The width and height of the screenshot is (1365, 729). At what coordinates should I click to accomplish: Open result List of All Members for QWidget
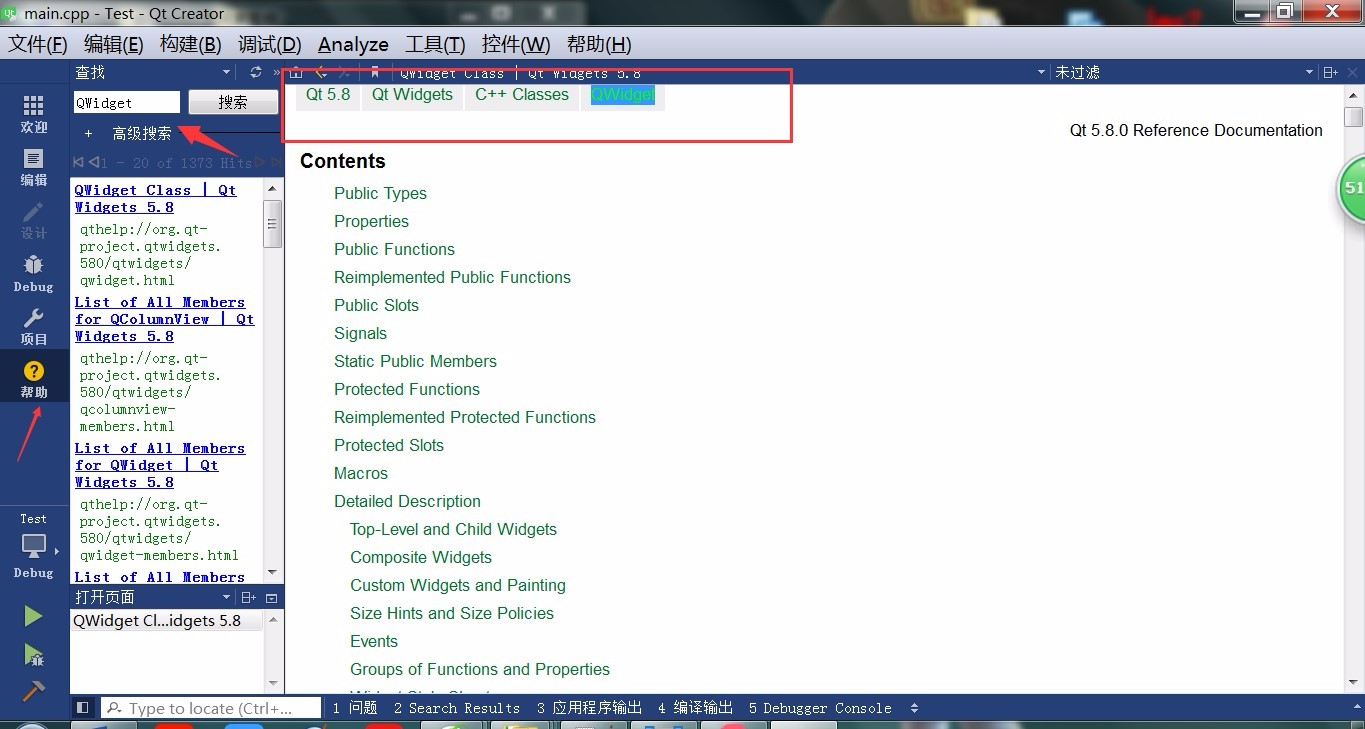160,465
